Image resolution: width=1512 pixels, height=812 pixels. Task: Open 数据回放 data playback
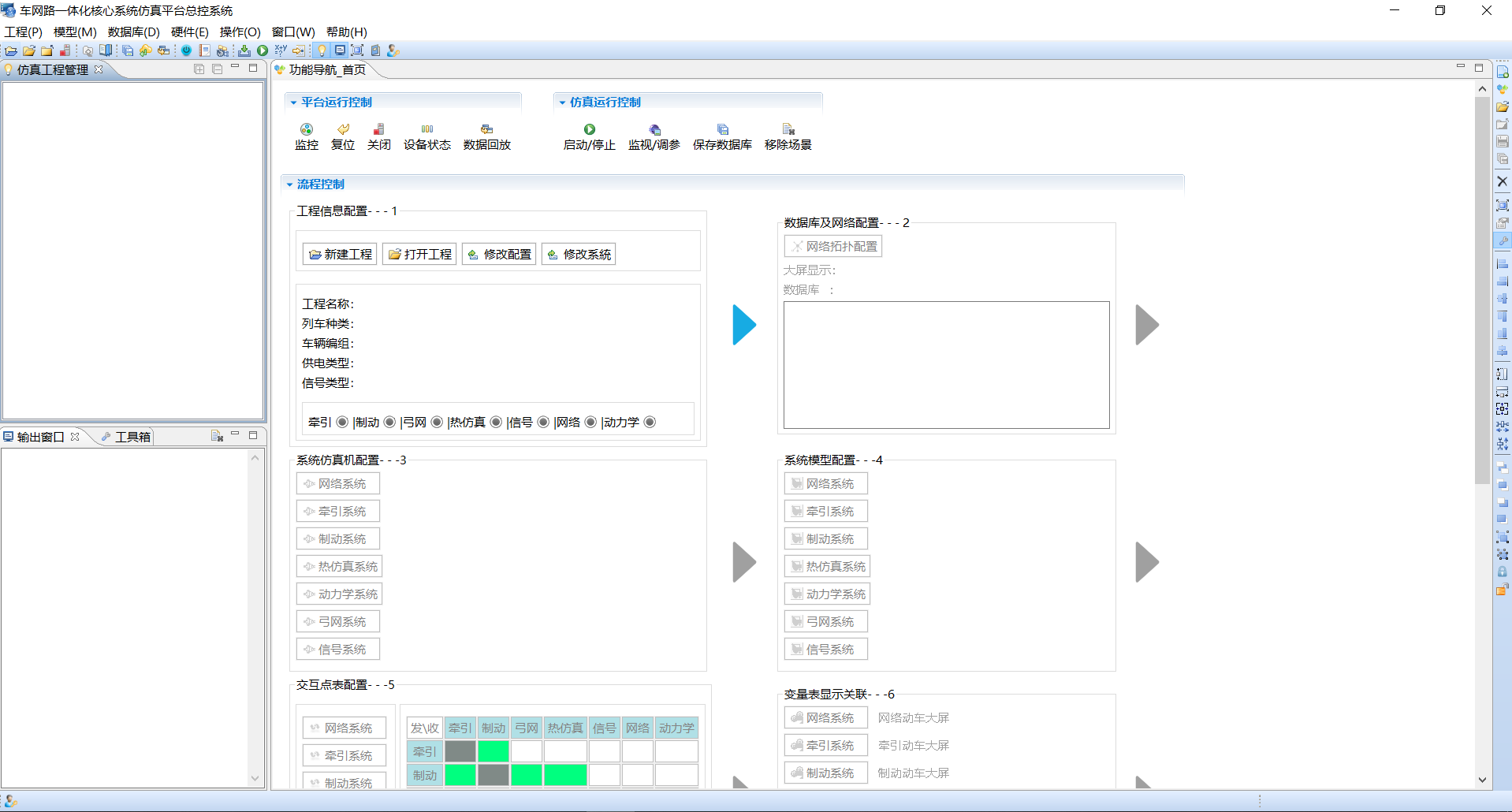487,137
